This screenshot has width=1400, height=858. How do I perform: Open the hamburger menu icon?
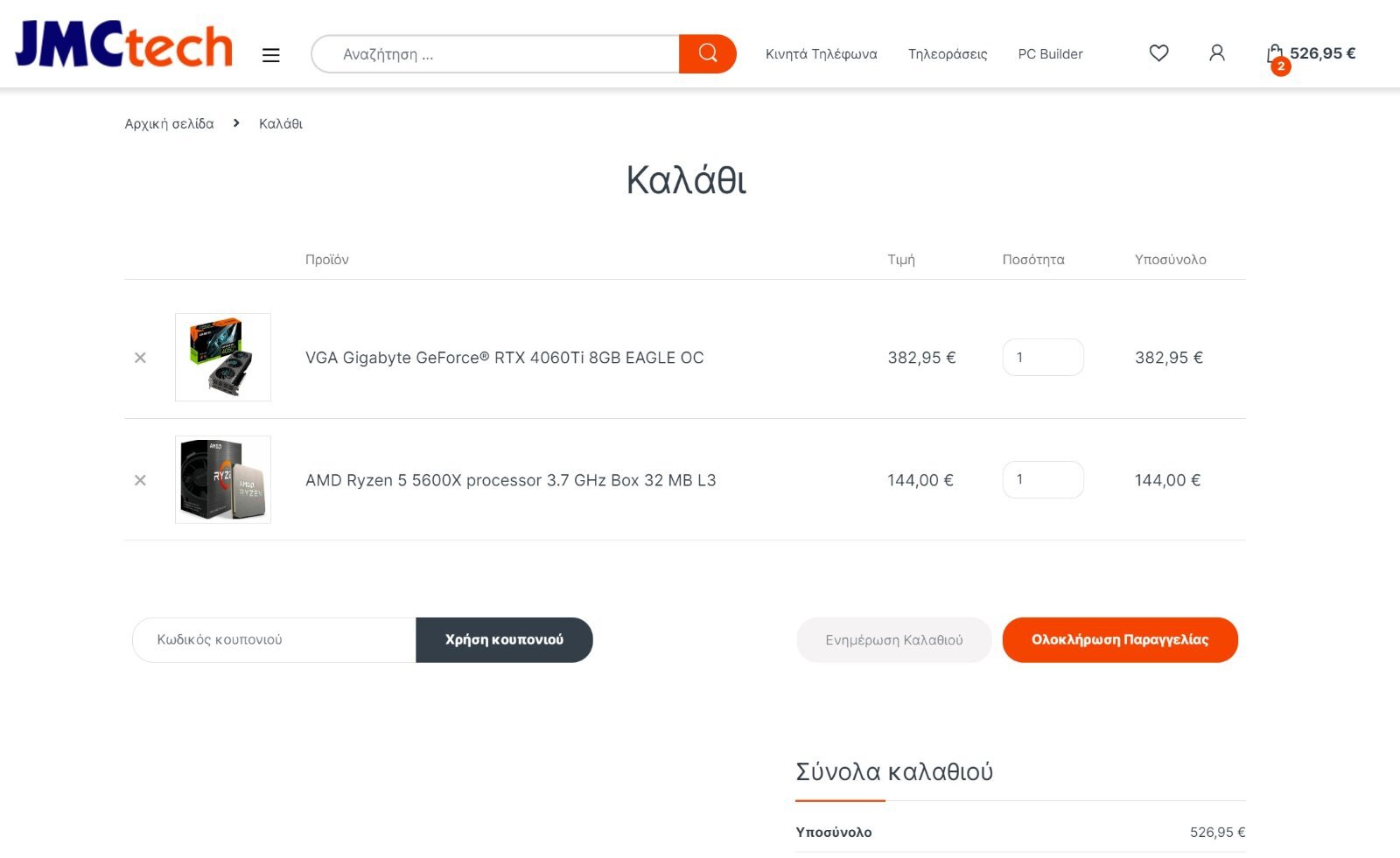coord(270,55)
